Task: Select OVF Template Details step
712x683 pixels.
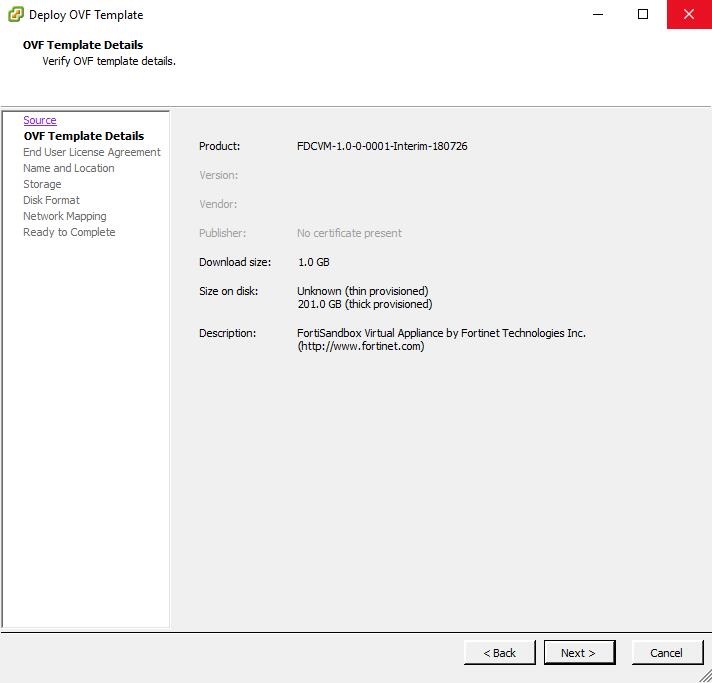Action: [84, 136]
